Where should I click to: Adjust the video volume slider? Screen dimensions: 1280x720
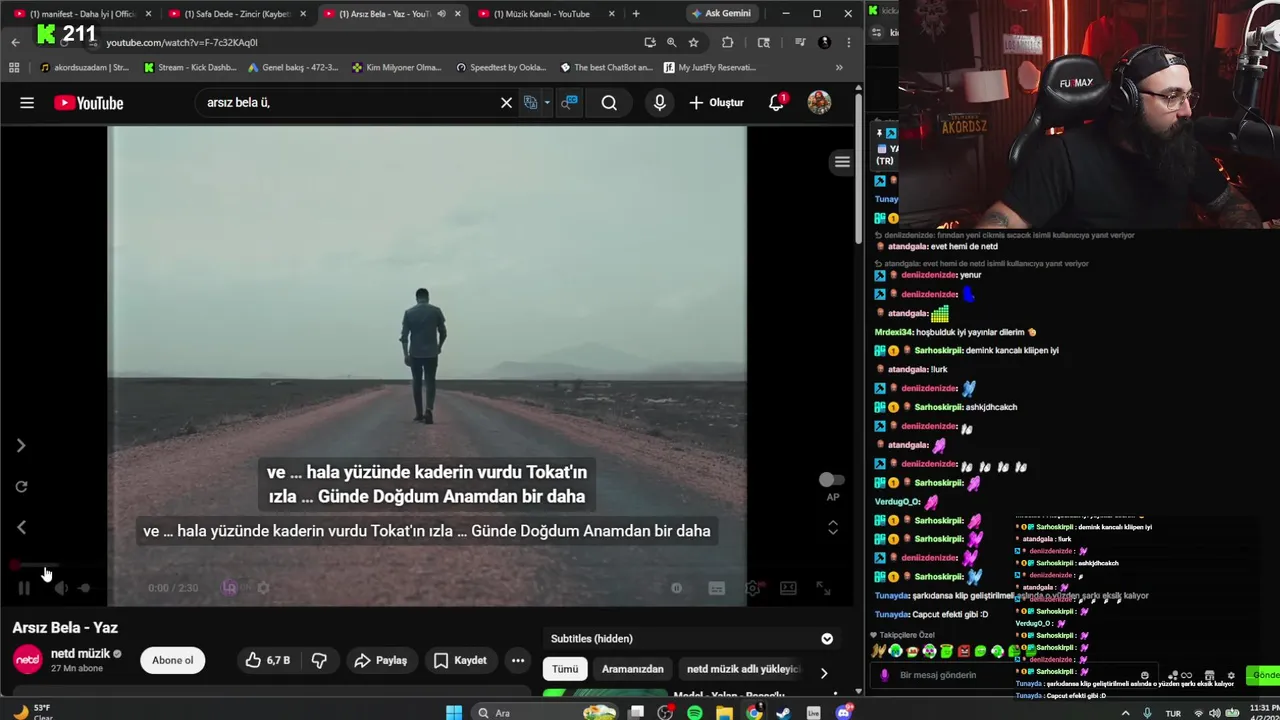click(84, 588)
